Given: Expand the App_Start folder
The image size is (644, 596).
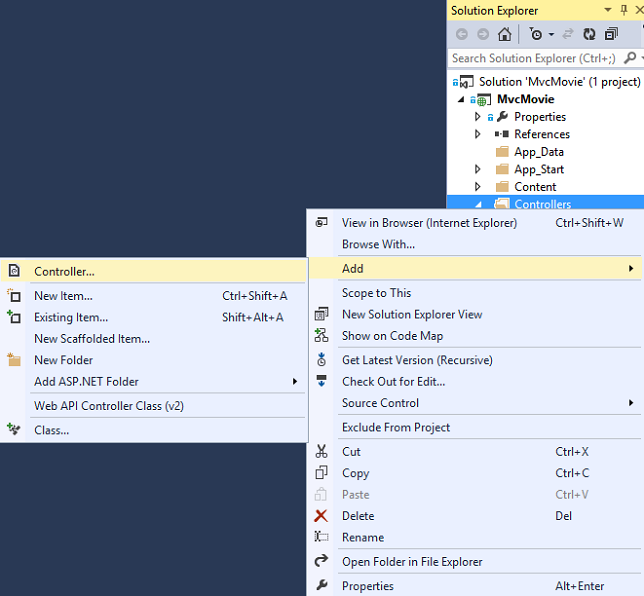Looking at the screenshot, I should pyautogui.click(x=477, y=169).
